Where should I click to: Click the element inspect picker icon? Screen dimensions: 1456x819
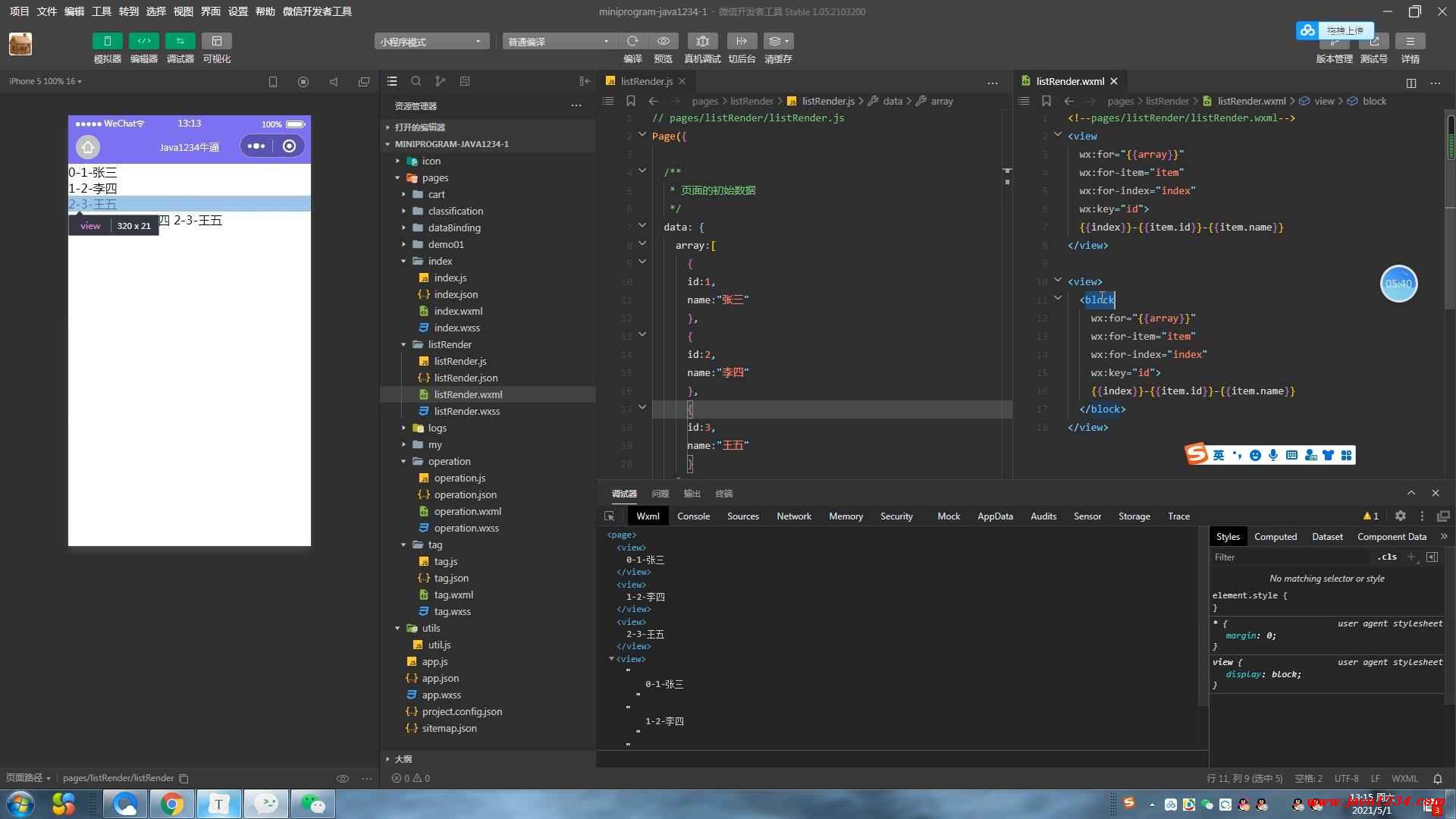pyautogui.click(x=609, y=516)
